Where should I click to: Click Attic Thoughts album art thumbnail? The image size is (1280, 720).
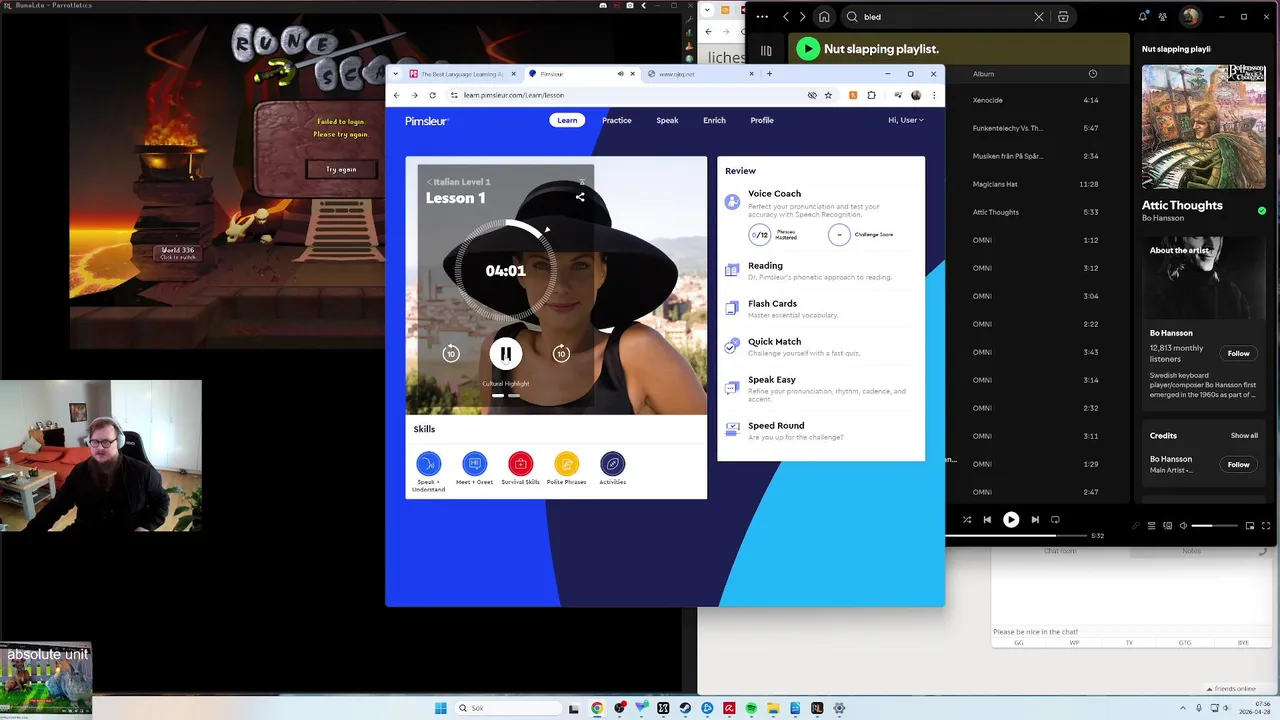click(x=1204, y=127)
